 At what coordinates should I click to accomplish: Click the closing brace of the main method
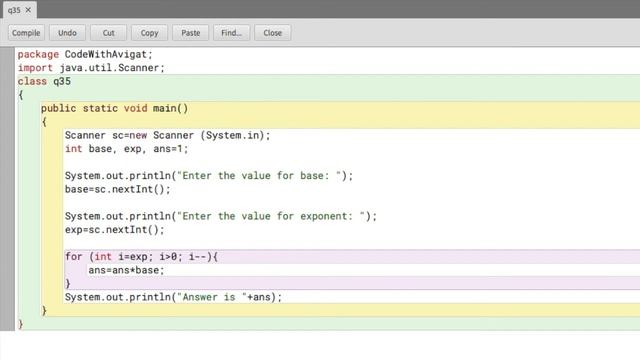(x=44, y=310)
